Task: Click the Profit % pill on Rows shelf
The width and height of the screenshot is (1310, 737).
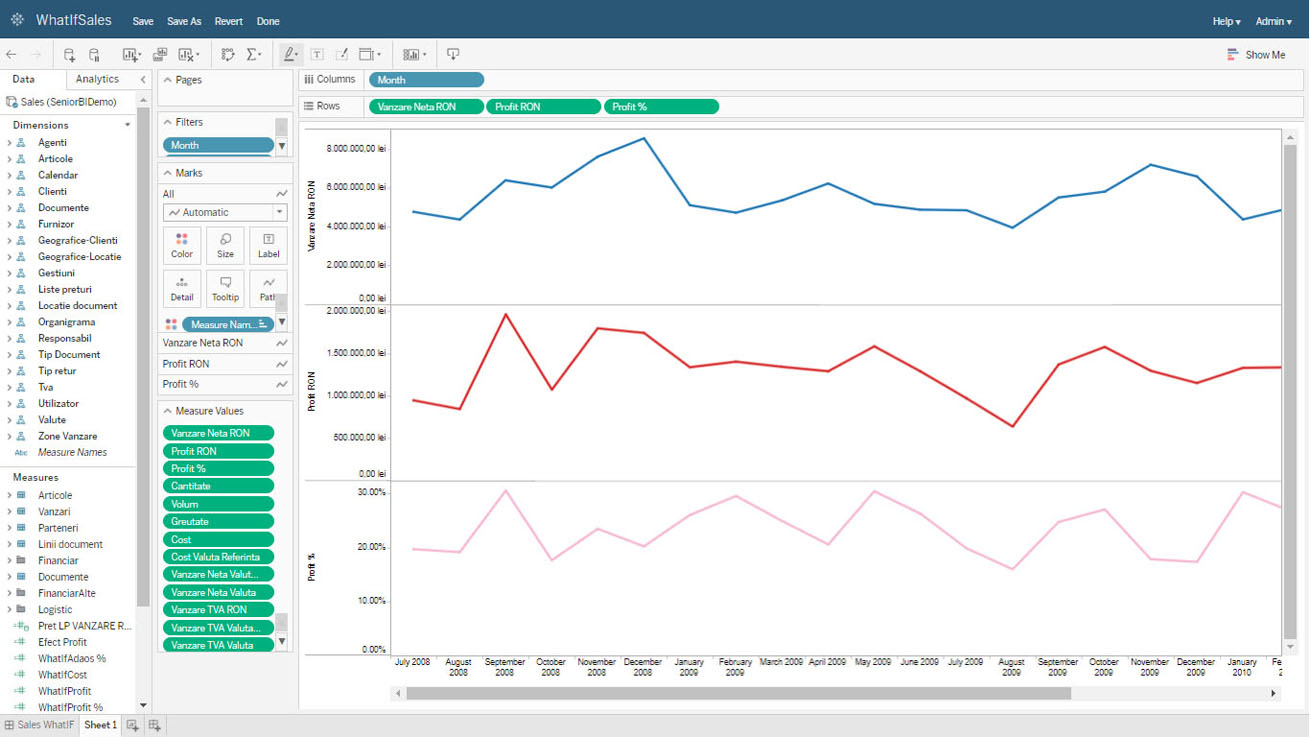Action: coord(661,107)
